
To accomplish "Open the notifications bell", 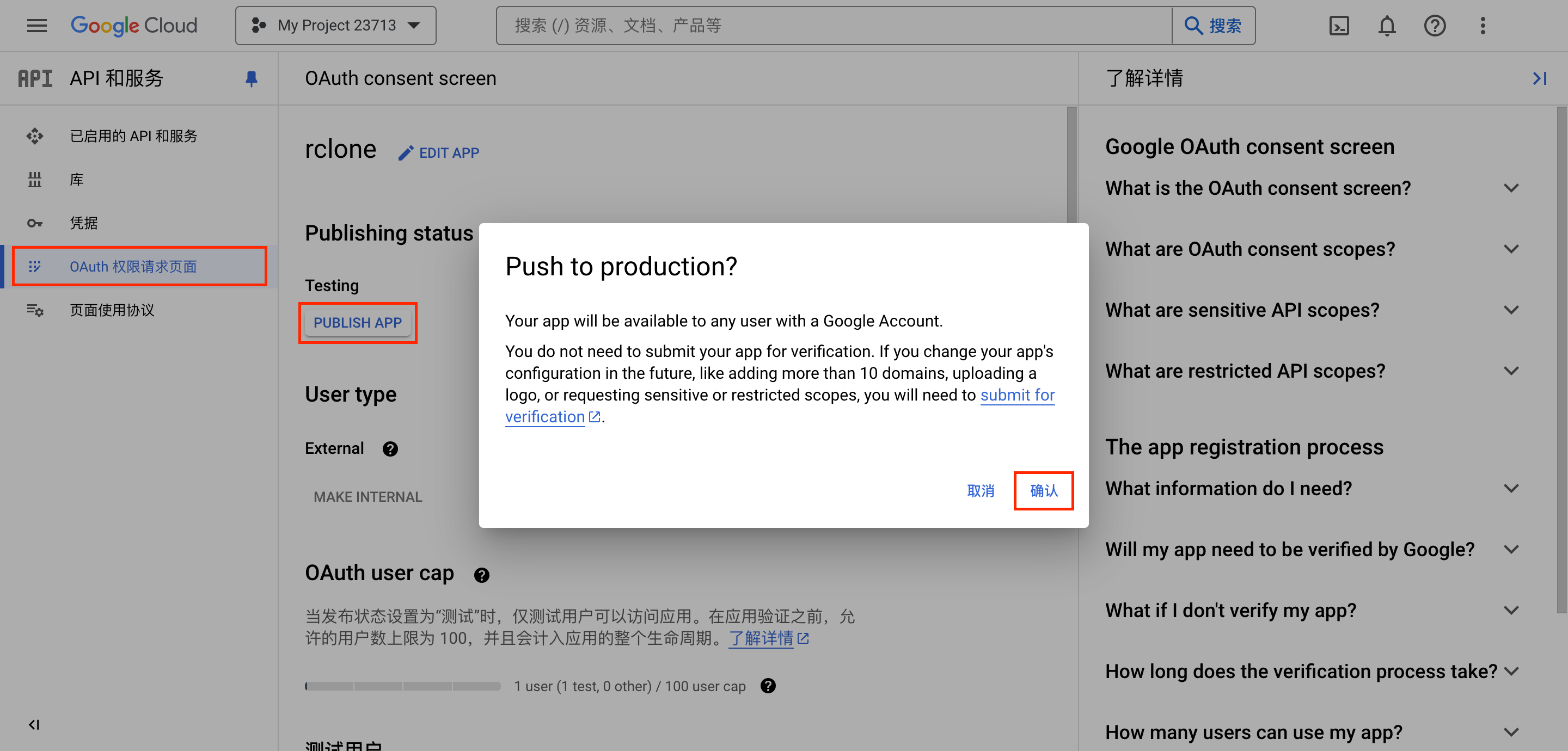I will pyautogui.click(x=1387, y=26).
